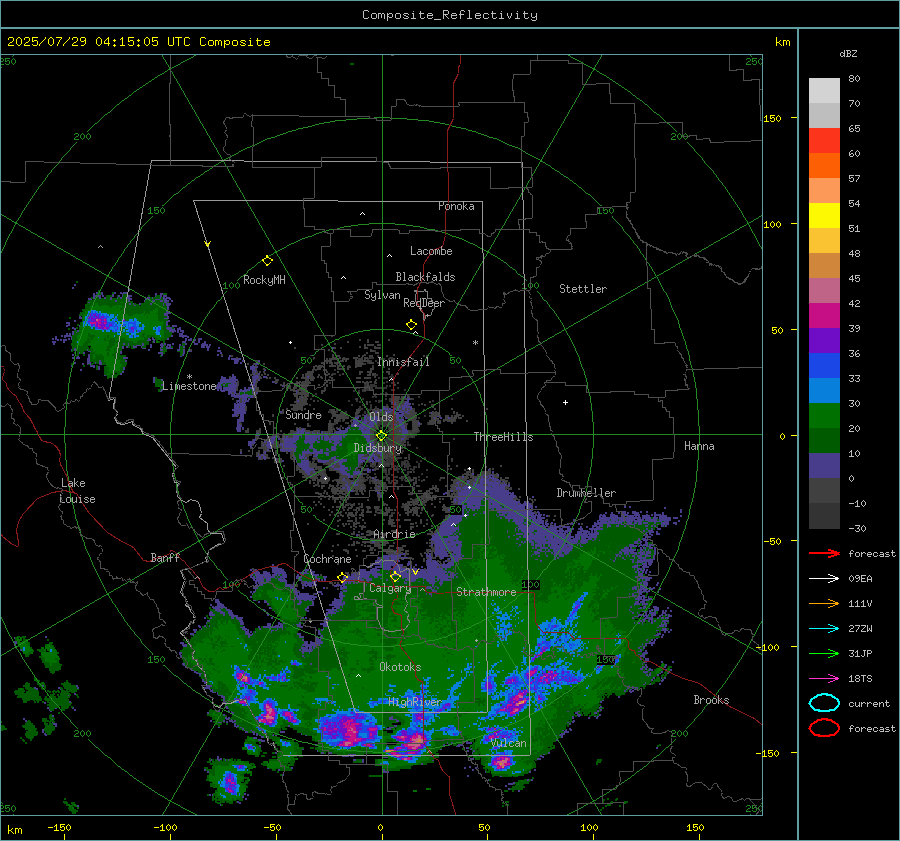This screenshot has width=900, height=841.
Task: Click the 30 dBZ blue color swatch
Action: pyautogui.click(x=824, y=390)
